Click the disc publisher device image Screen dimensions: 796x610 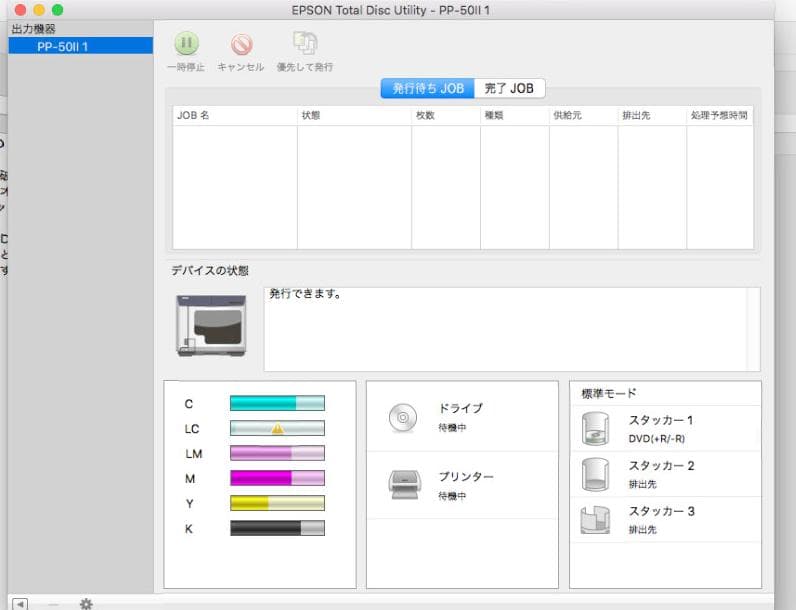pos(211,325)
